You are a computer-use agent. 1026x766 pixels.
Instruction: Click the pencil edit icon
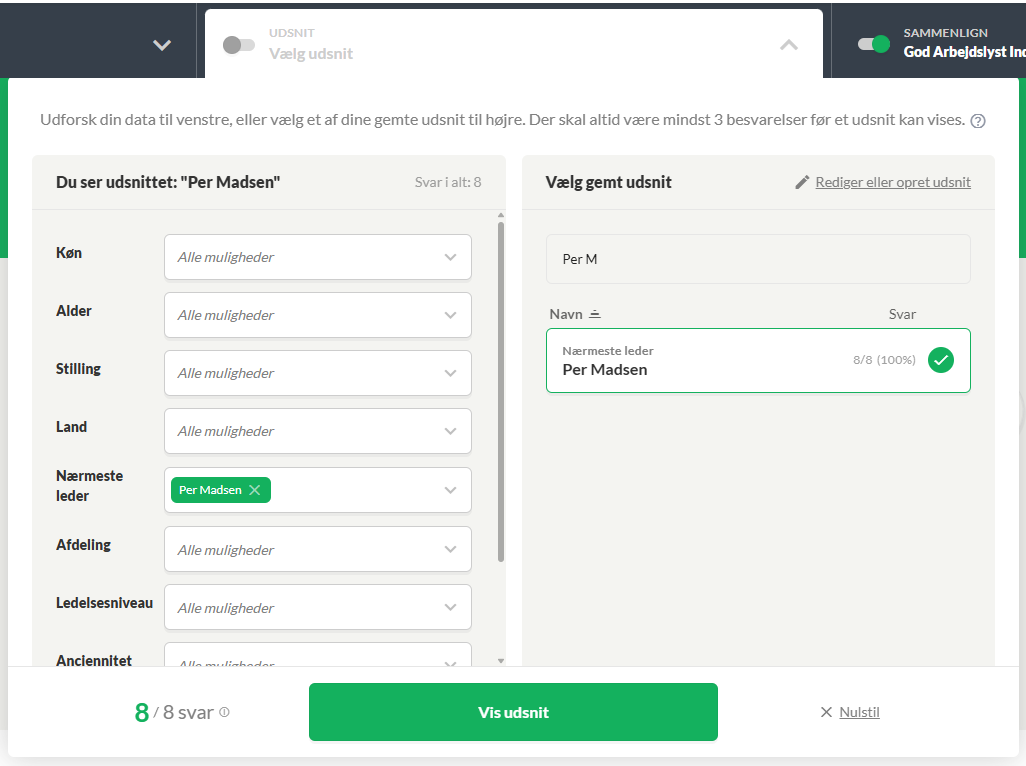(802, 183)
